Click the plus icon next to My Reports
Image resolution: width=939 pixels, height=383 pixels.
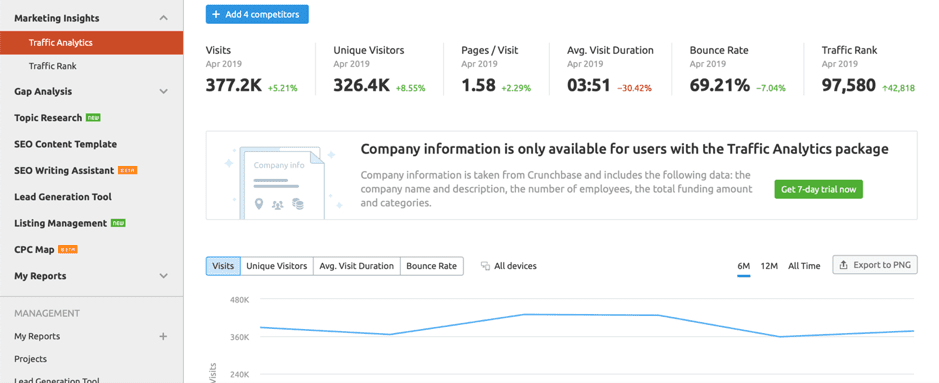pos(163,336)
